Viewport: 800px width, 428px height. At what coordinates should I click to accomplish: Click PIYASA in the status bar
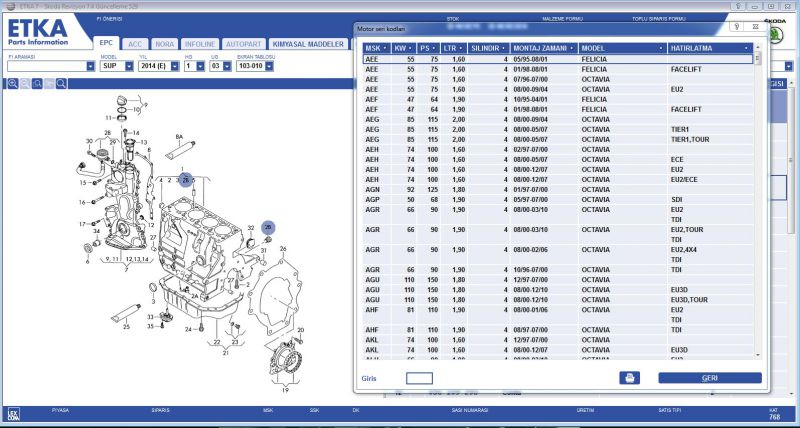click(60, 410)
